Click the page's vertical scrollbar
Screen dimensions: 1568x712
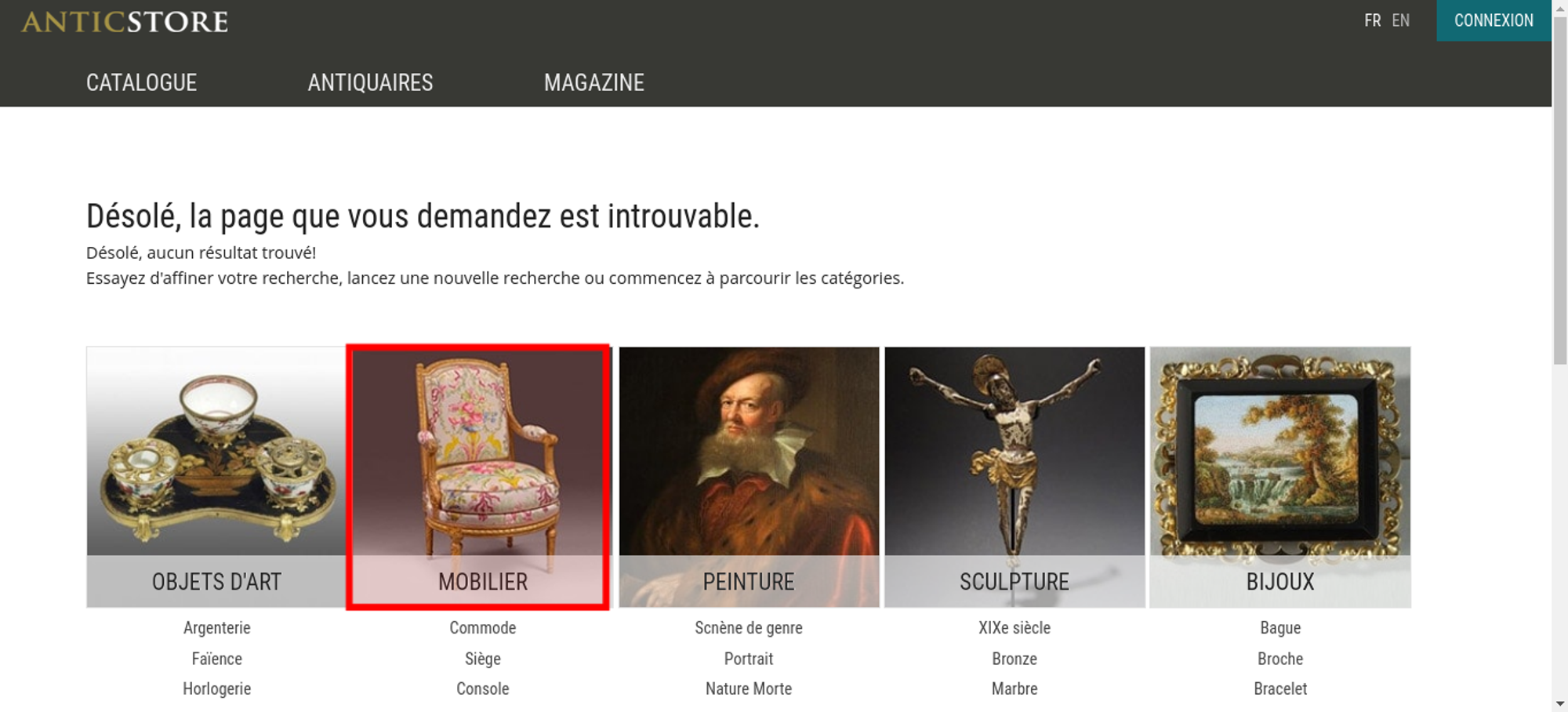[1560, 356]
